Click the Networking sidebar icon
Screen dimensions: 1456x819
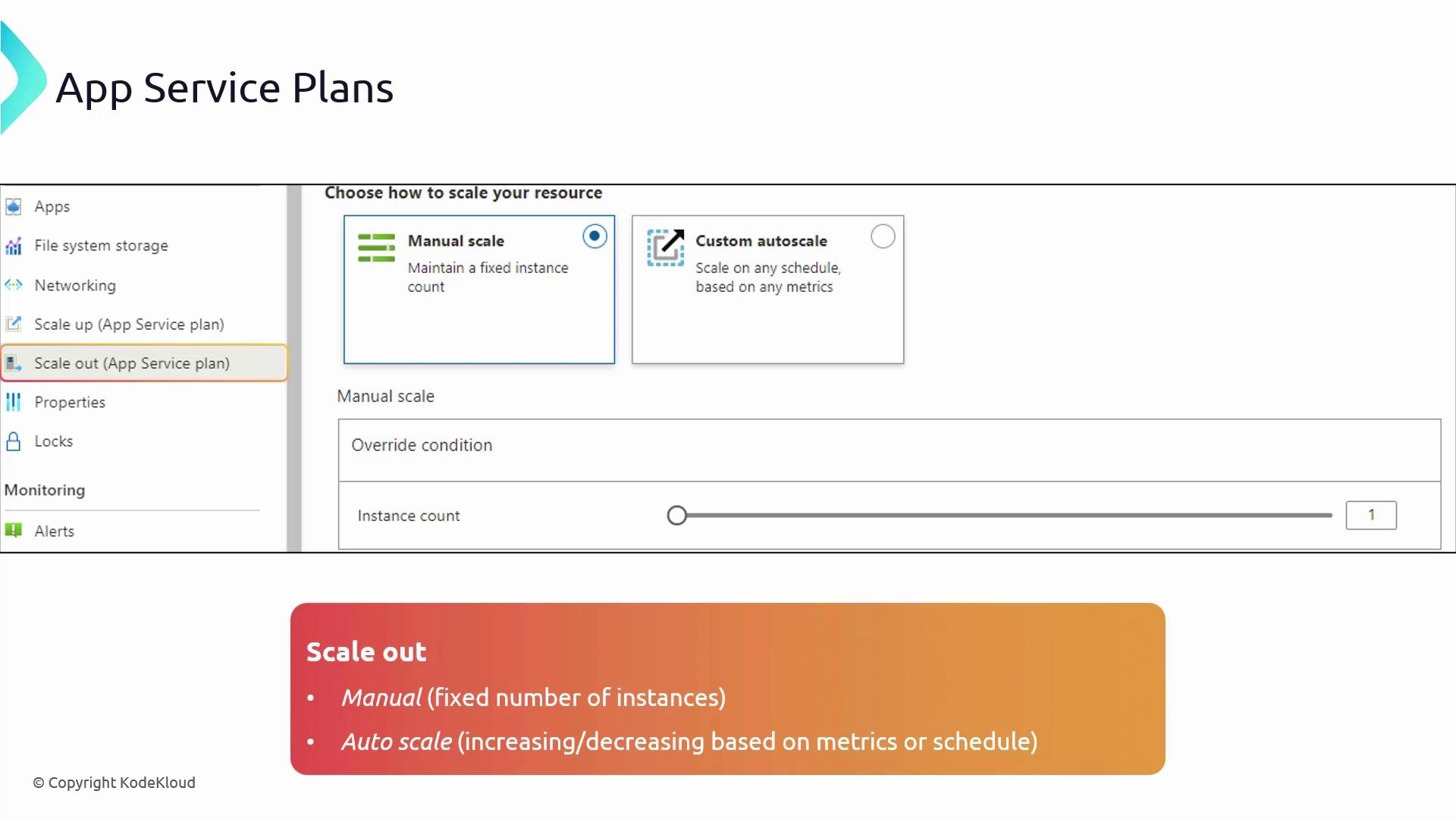(x=14, y=285)
